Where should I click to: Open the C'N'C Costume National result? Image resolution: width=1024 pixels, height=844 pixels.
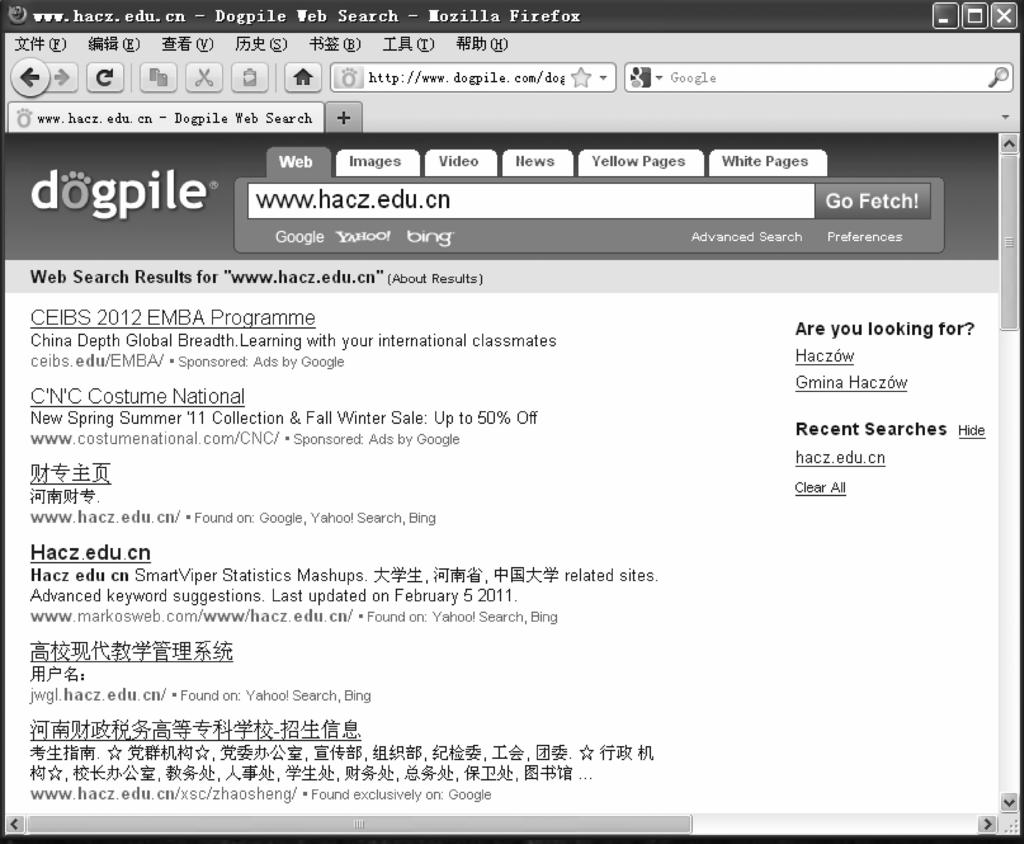[137, 396]
